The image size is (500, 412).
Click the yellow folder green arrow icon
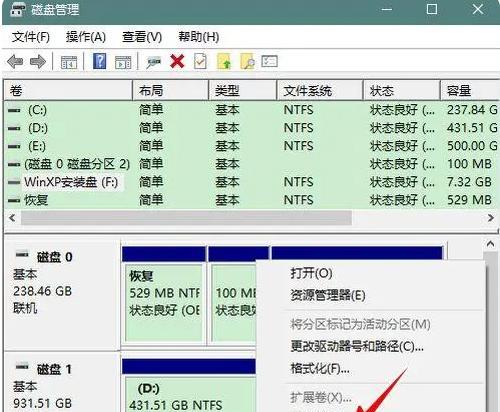pos(224,61)
